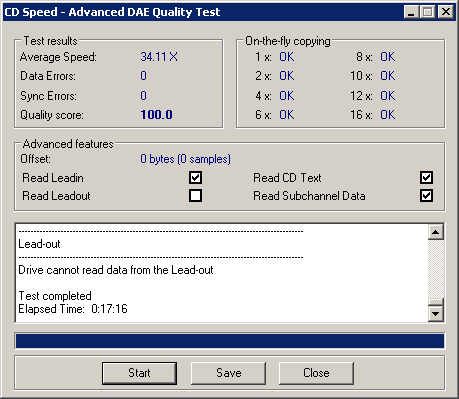Maximize the CD Speed window
The image size is (459, 399).
(x=427, y=12)
